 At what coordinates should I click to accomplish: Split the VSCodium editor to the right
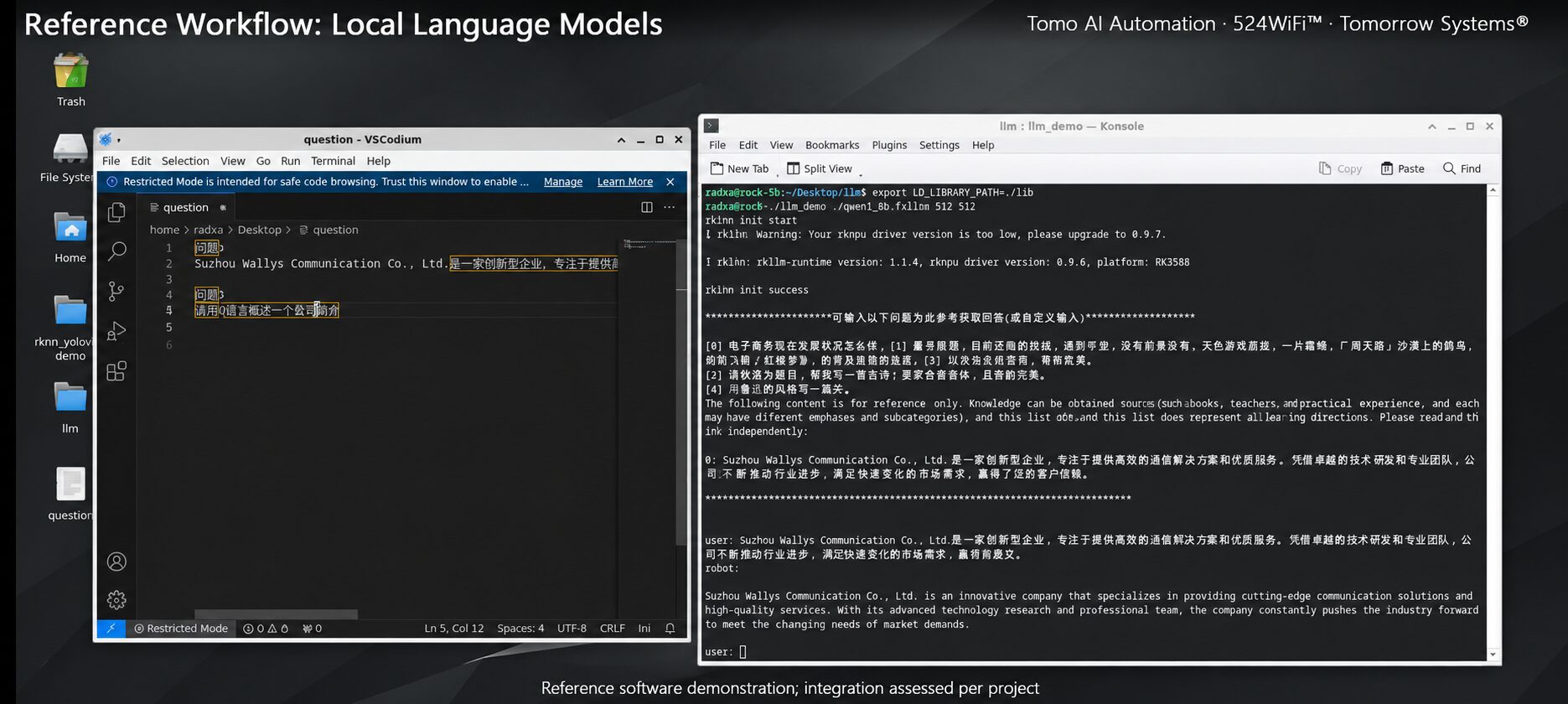coord(647,207)
